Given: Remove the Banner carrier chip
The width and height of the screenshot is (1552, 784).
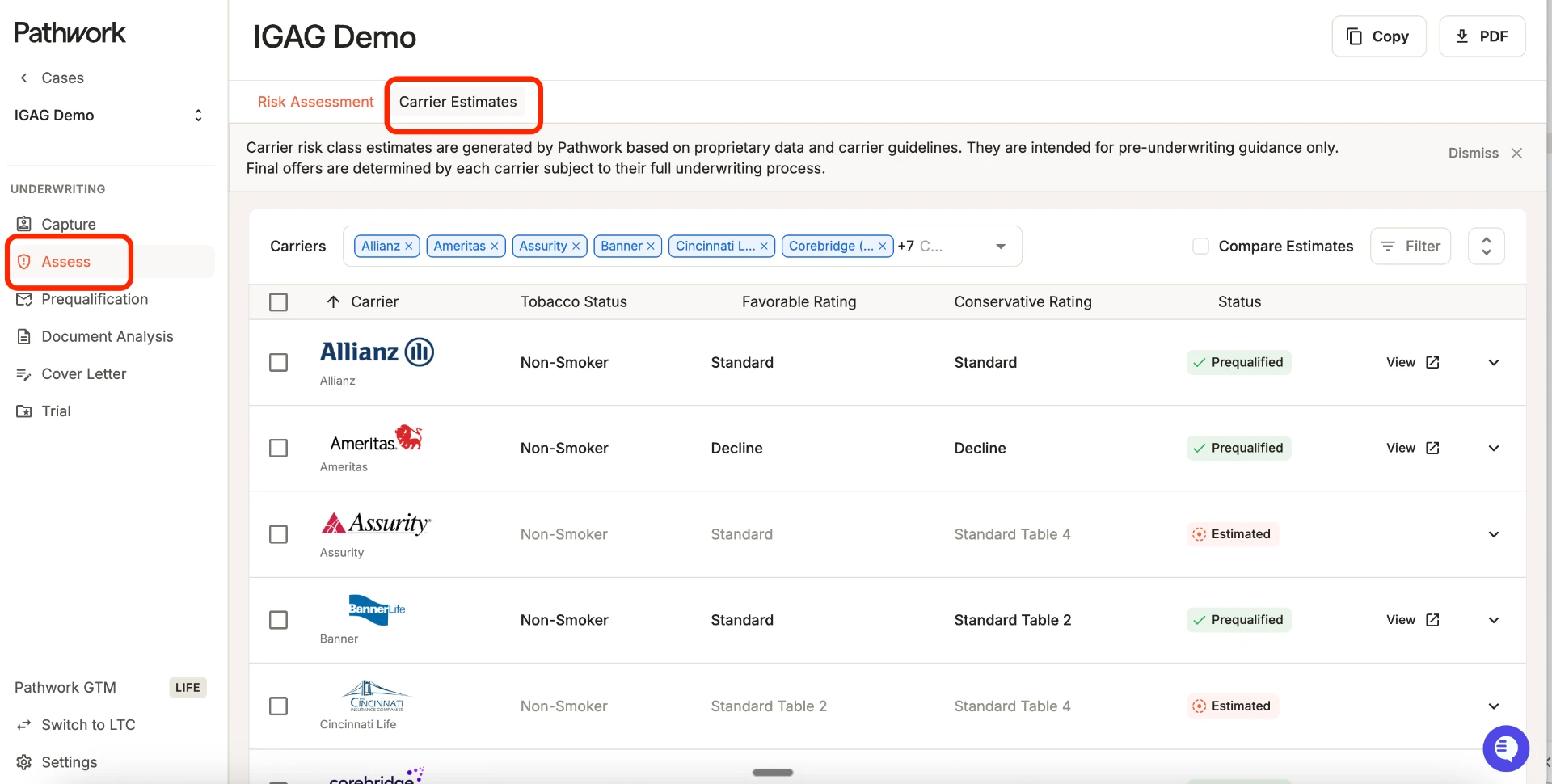Looking at the screenshot, I should click(651, 247).
